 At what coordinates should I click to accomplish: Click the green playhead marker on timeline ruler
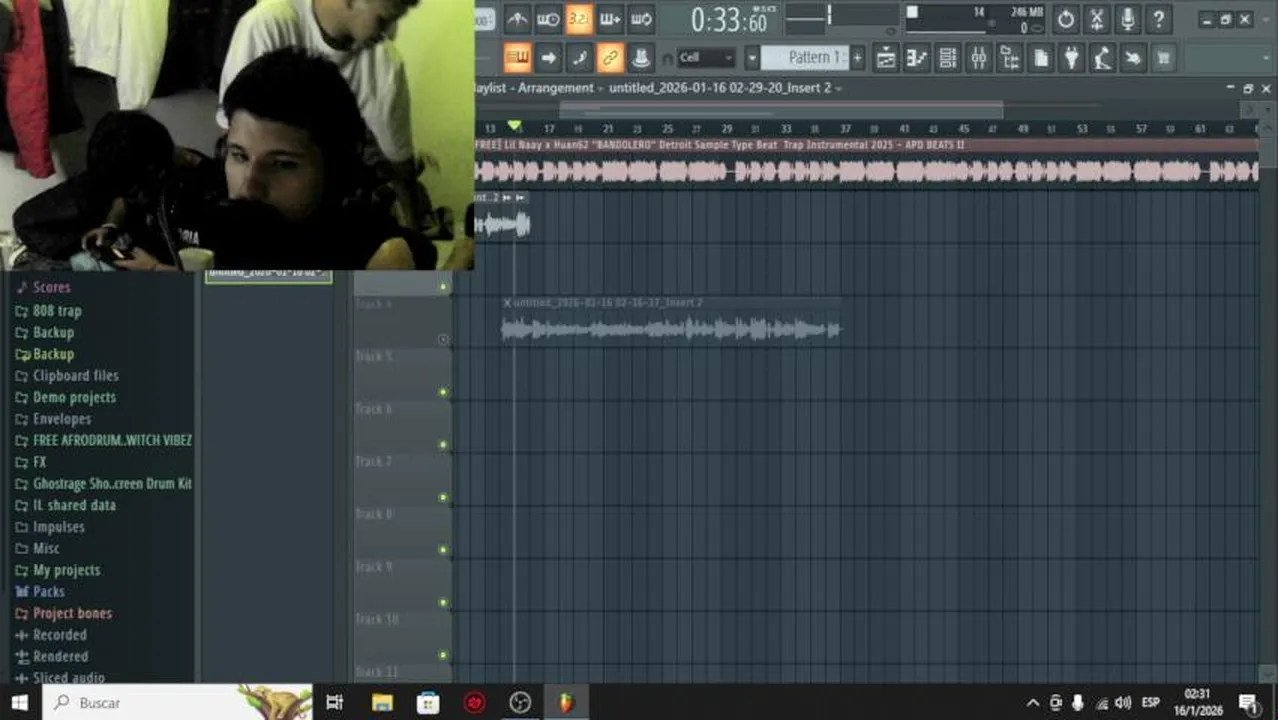514,126
